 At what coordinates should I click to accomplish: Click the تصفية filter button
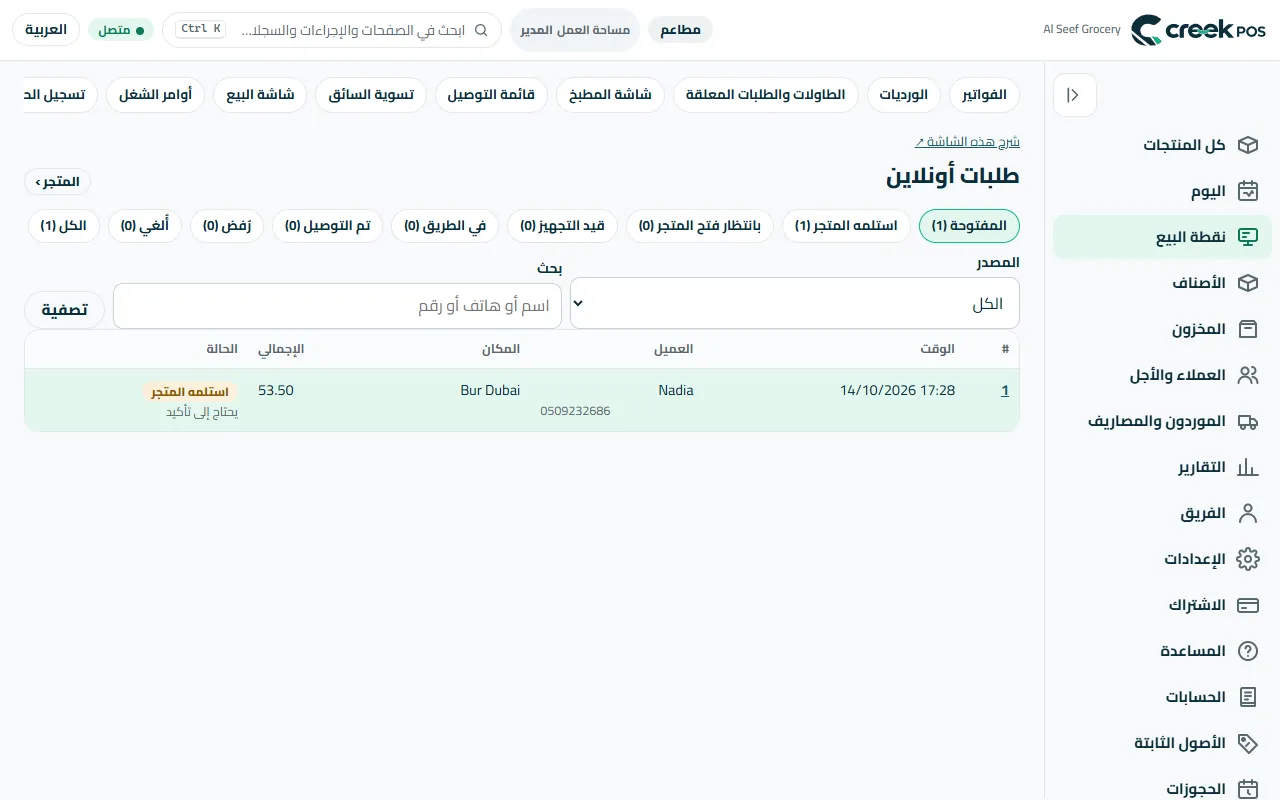[x=65, y=310]
